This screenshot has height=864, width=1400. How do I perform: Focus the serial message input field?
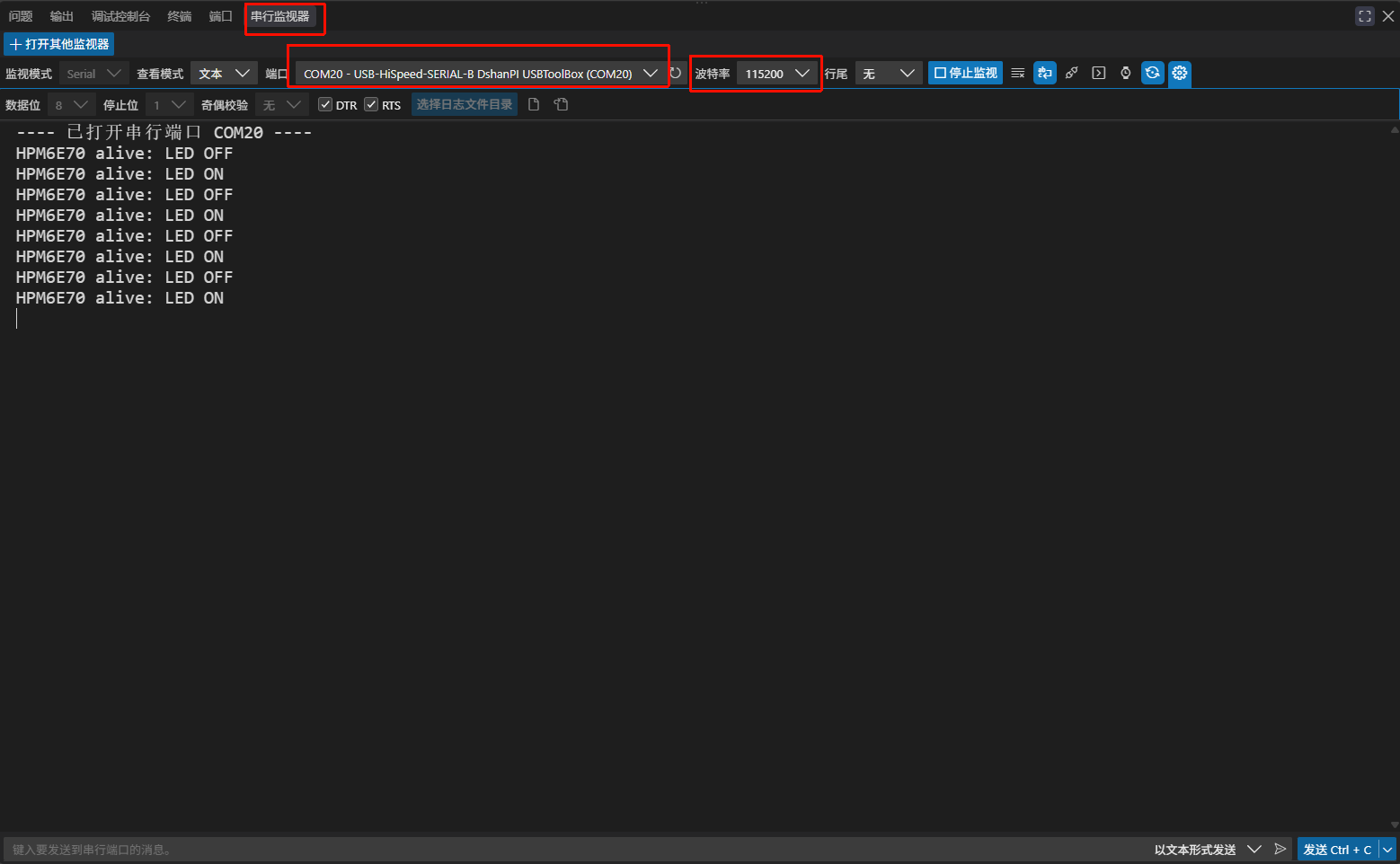coord(575,850)
